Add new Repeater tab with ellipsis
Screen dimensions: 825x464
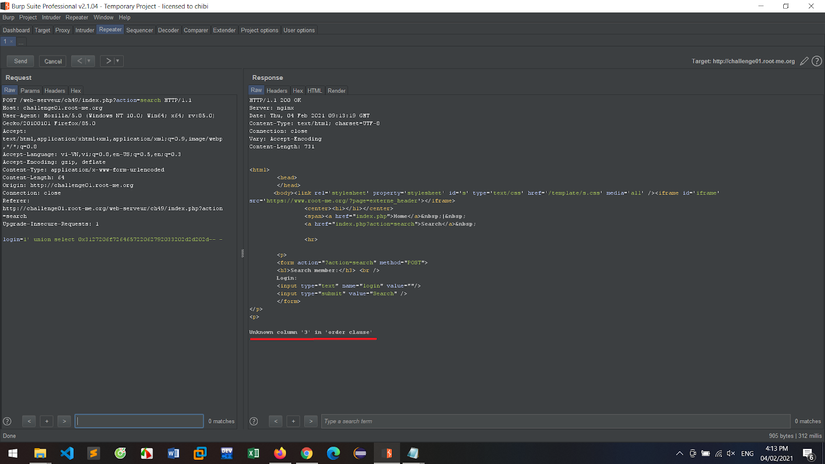(x=21, y=41)
